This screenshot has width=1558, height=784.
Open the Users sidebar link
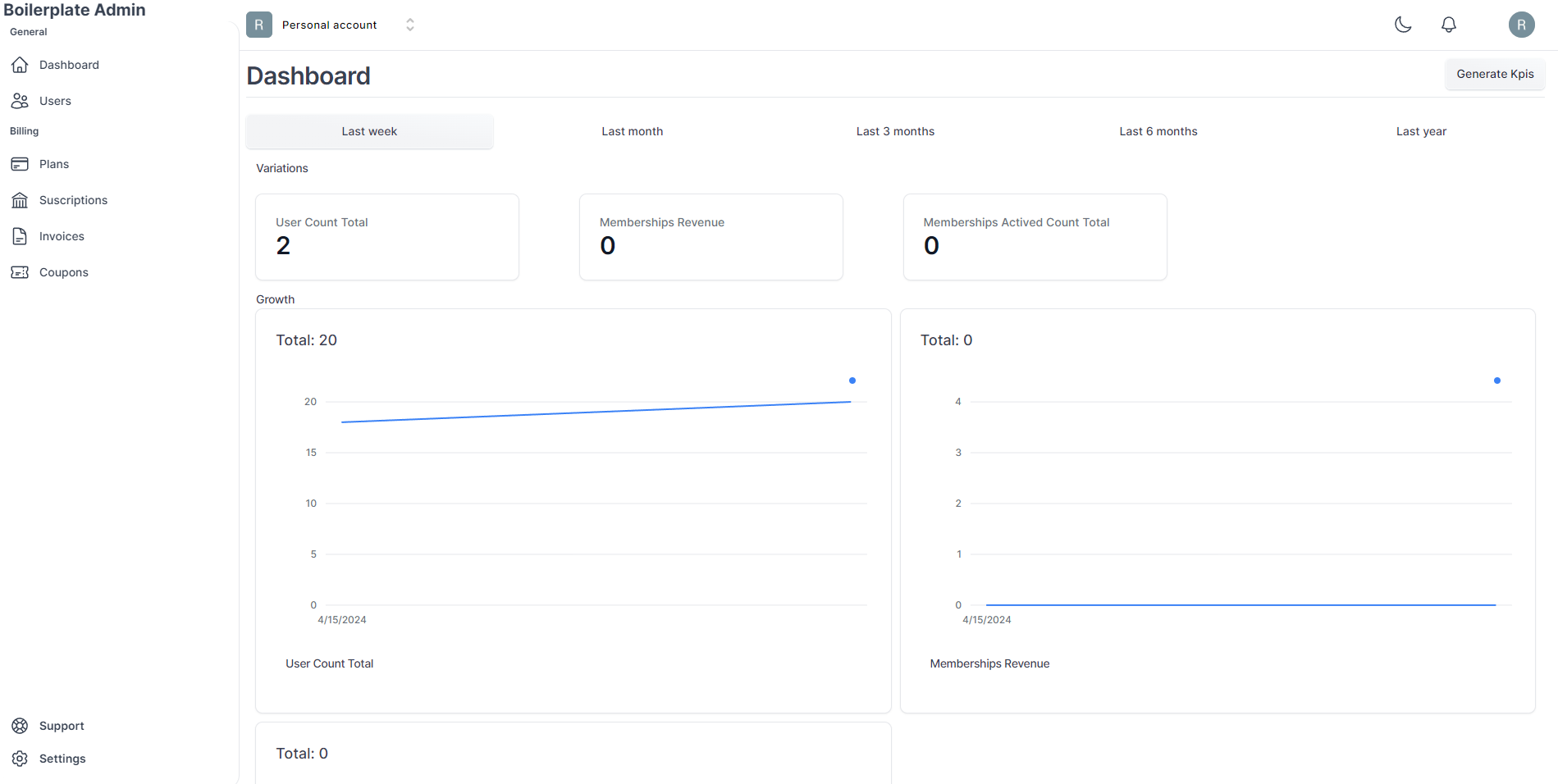pos(55,101)
